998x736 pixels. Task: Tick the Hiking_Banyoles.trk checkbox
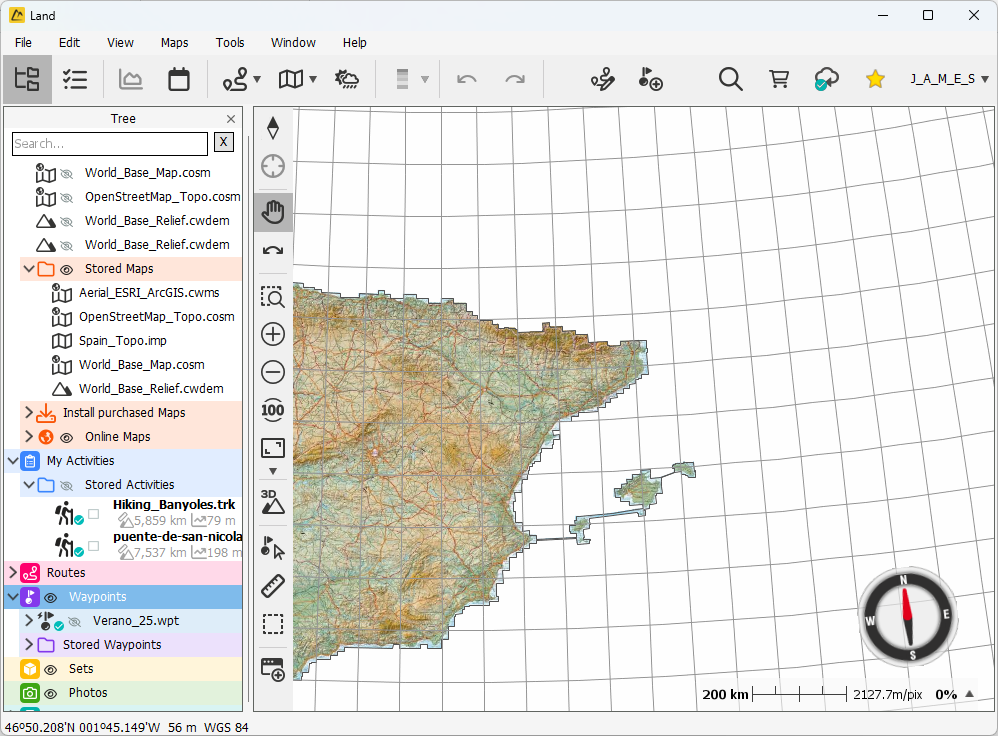(x=93, y=514)
